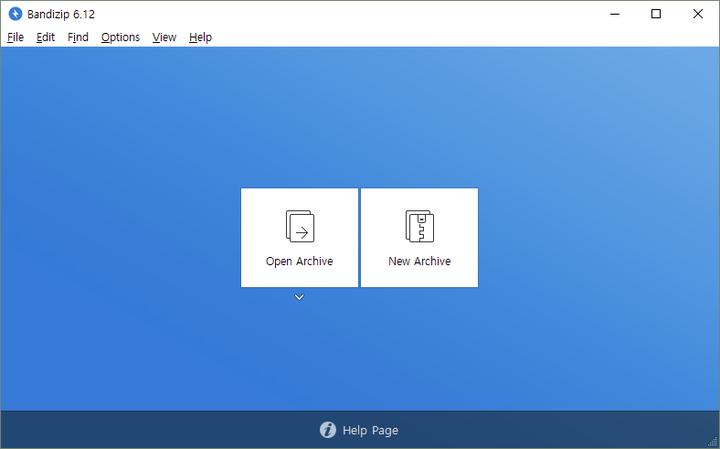Open the File menu
The image size is (720, 449).
pyautogui.click(x=15, y=37)
